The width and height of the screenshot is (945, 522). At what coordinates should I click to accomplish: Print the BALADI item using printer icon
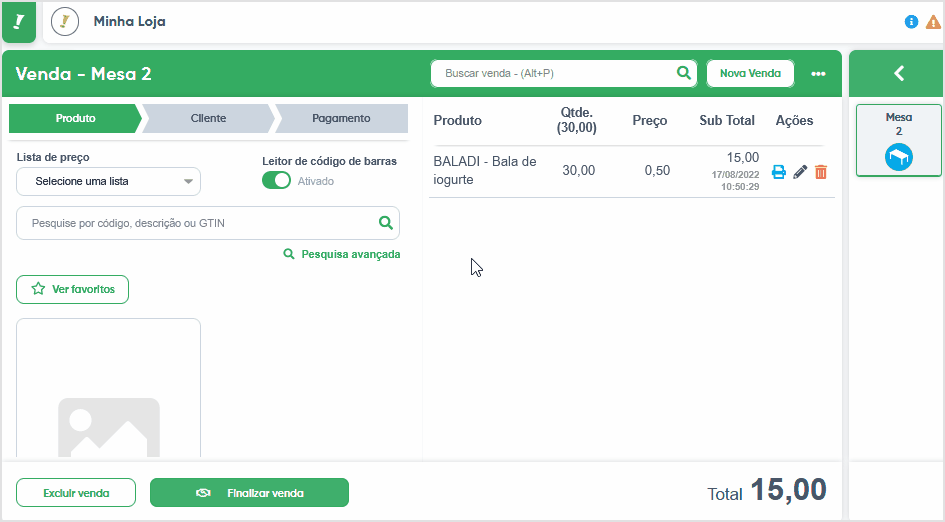[x=779, y=172]
